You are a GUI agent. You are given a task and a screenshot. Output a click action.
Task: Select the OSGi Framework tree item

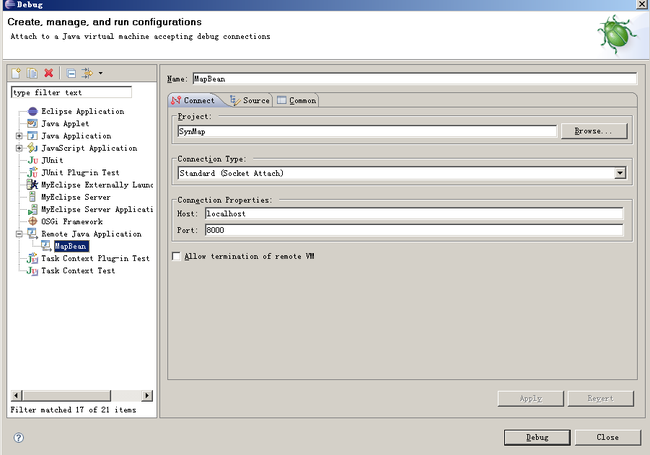(72, 221)
